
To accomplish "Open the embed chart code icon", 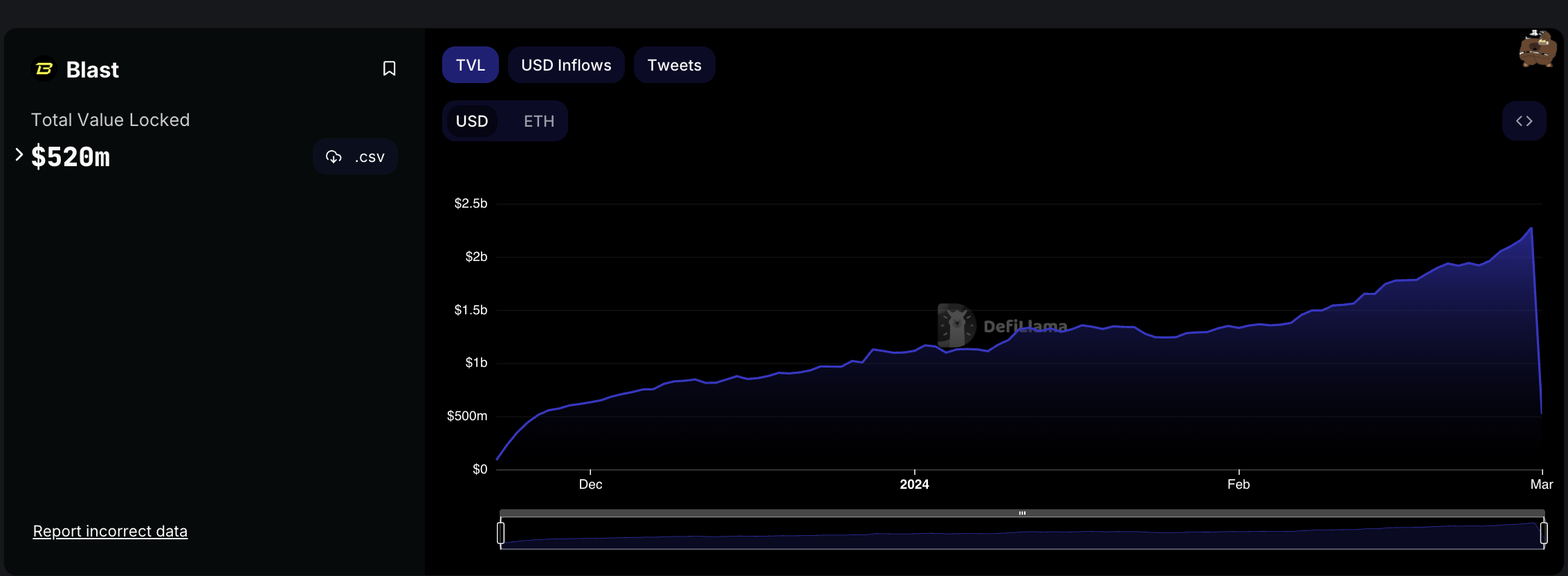I will tap(1524, 121).
